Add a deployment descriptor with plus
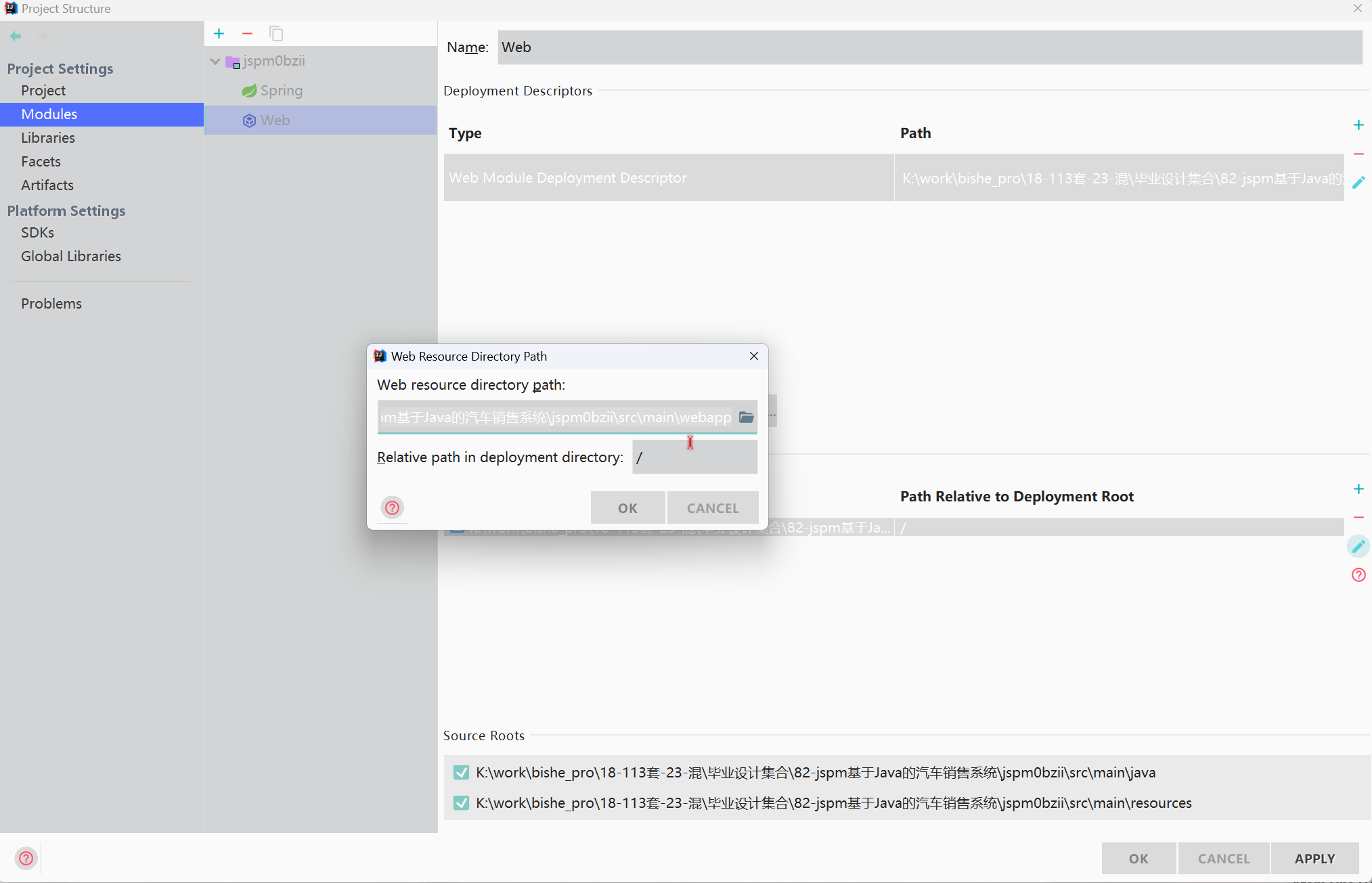 1358,125
